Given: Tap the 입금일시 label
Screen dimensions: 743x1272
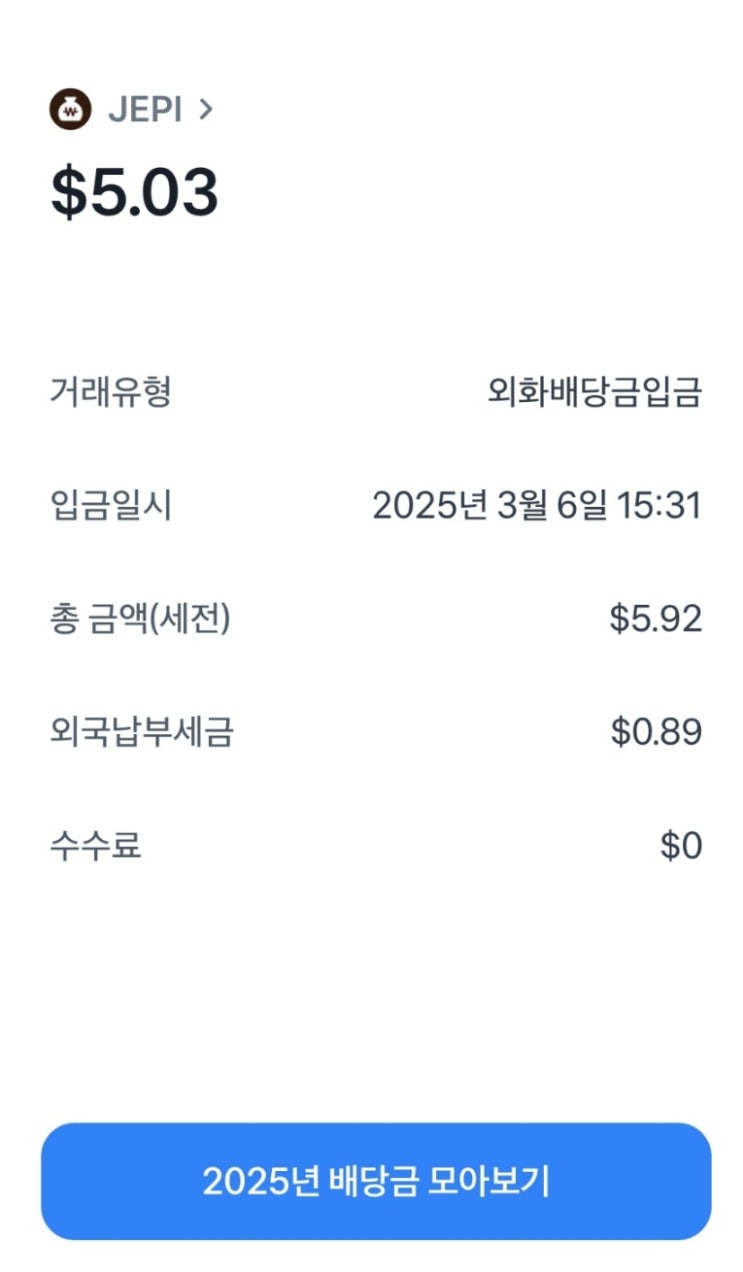Looking at the screenshot, I should 110,506.
